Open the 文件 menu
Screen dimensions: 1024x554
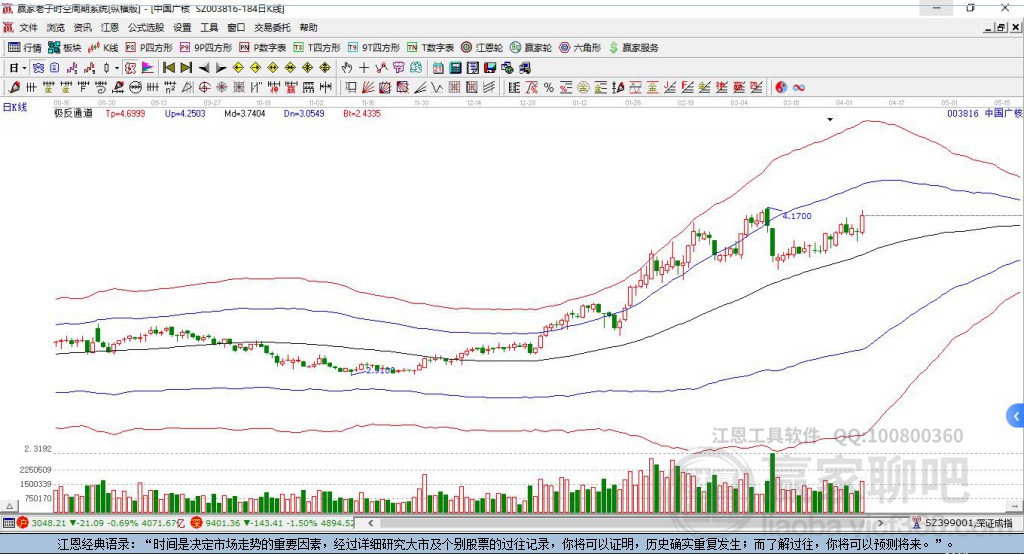click(x=29, y=27)
